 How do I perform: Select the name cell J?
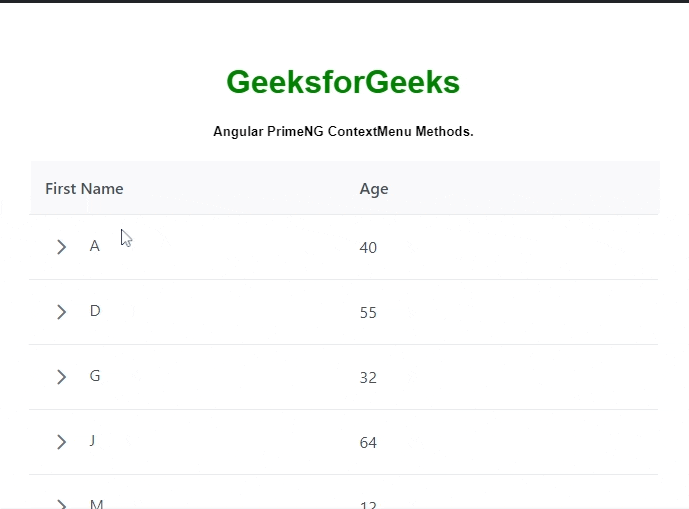(93, 441)
